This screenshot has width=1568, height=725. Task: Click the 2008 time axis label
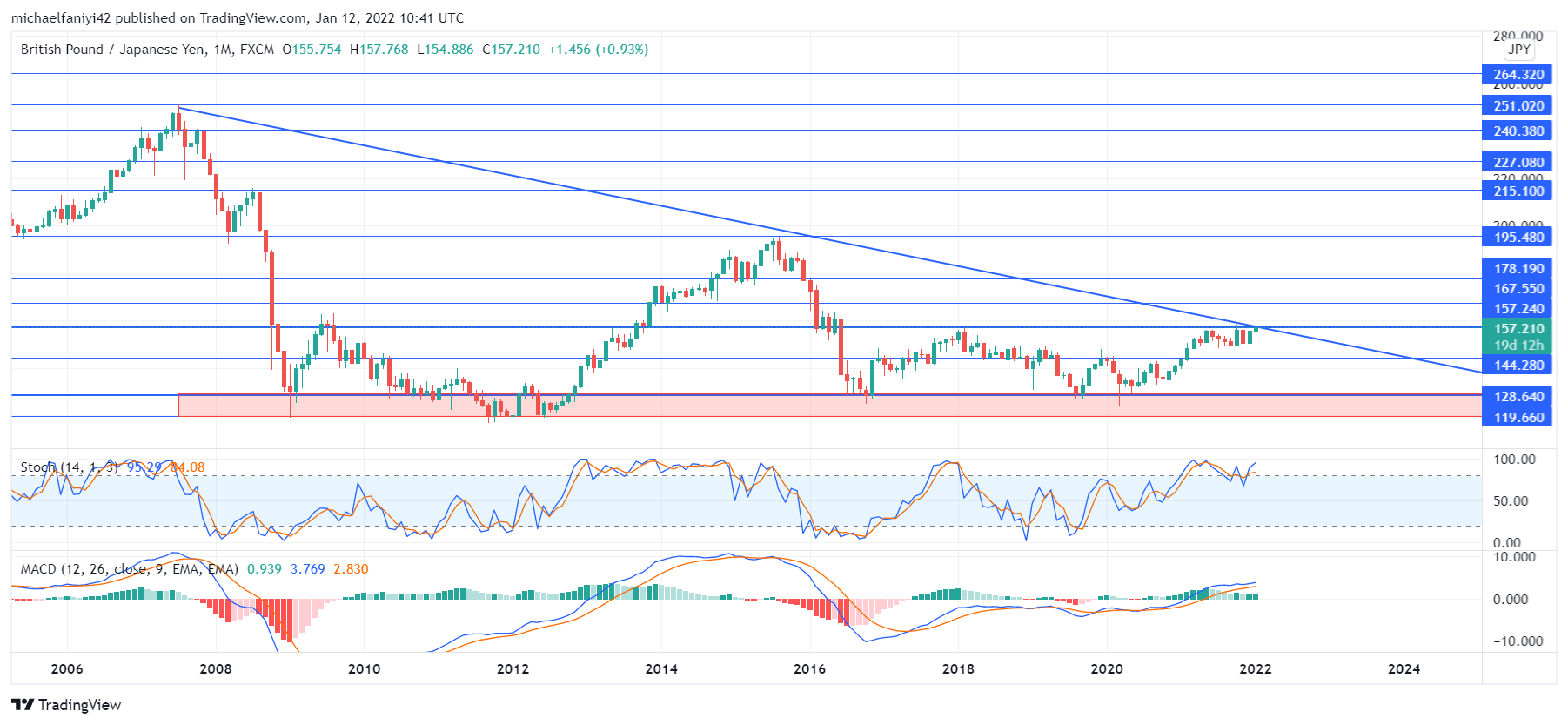click(x=216, y=669)
